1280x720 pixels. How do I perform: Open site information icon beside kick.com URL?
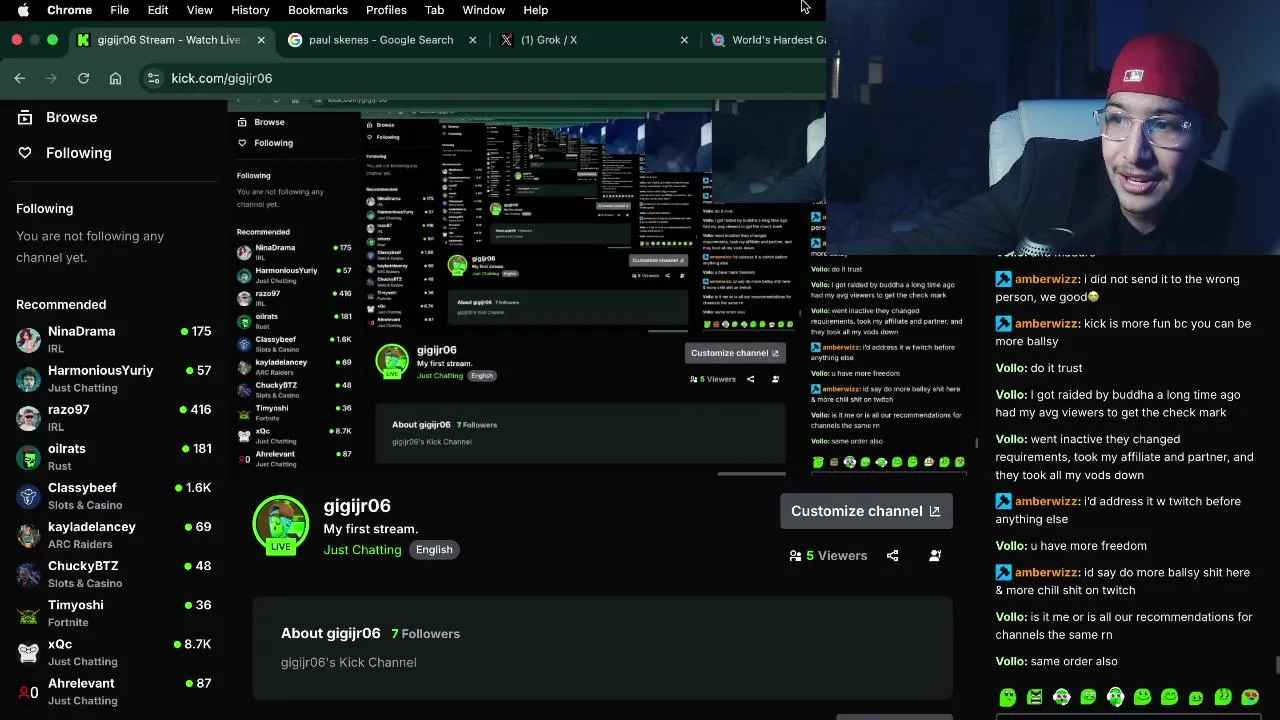click(152, 78)
